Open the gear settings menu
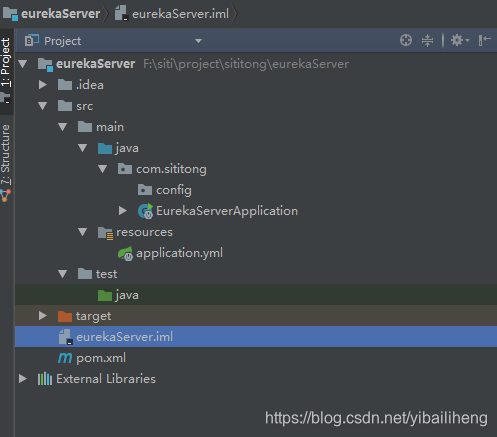 tap(460, 40)
